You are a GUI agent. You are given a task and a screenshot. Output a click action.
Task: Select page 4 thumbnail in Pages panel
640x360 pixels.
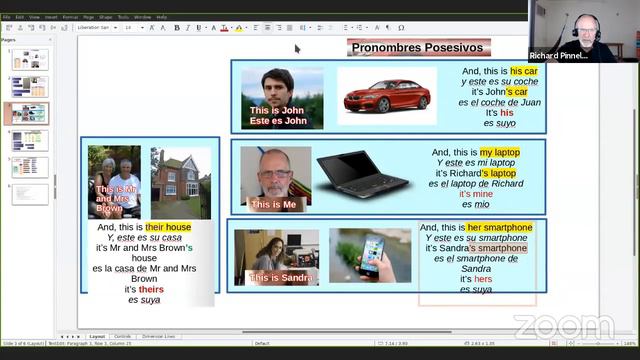coord(30,140)
